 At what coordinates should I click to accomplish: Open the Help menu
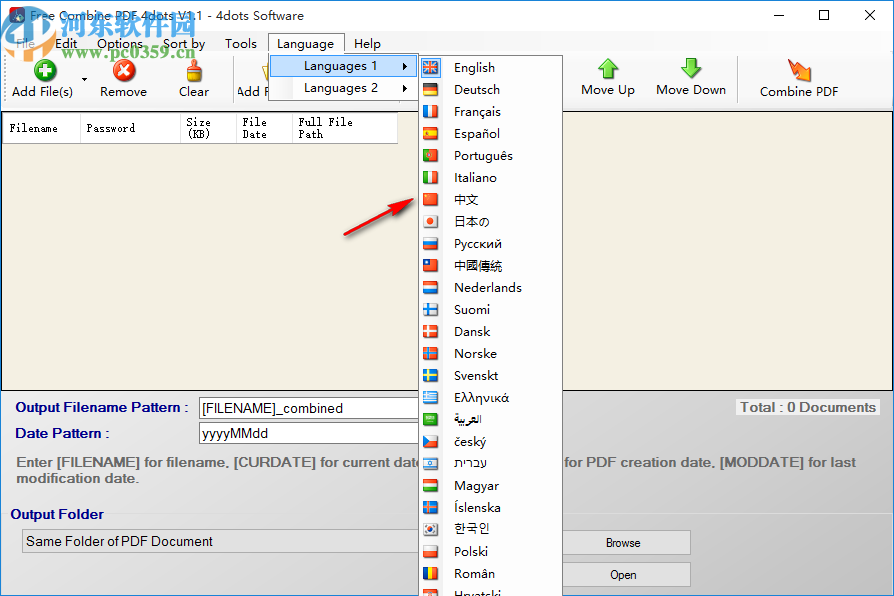[367, 44]
